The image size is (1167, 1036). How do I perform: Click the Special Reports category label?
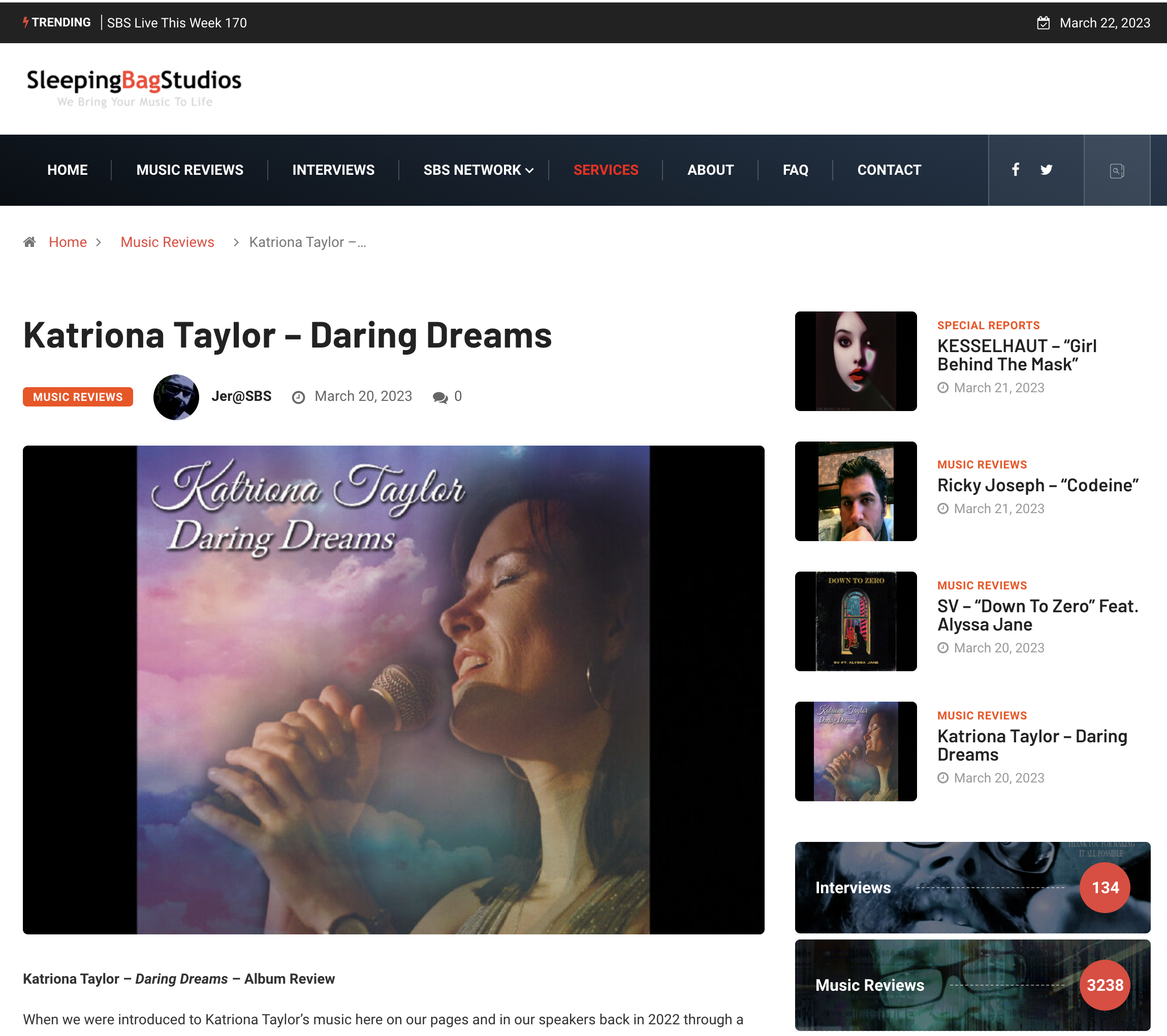(x=988, y=326)
